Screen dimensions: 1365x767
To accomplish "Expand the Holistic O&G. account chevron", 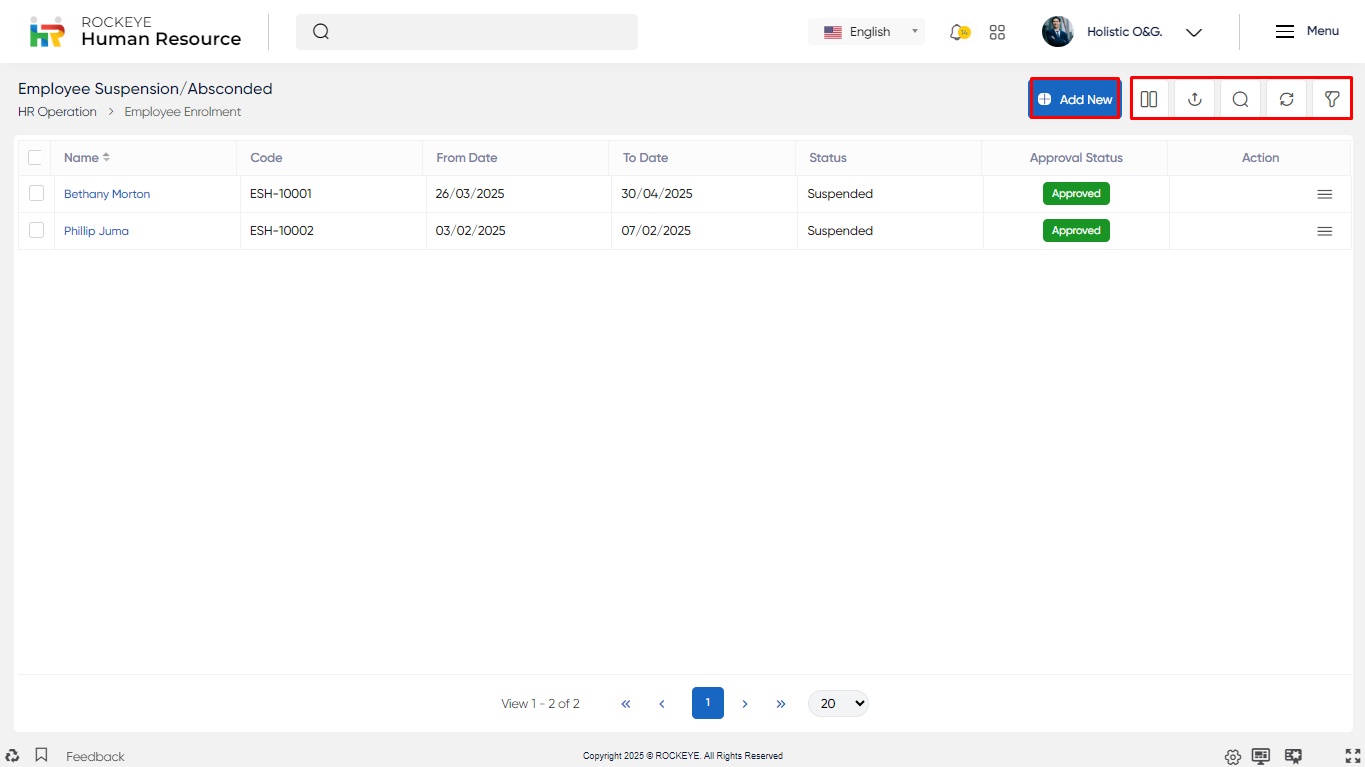I will click(1193, 32).
